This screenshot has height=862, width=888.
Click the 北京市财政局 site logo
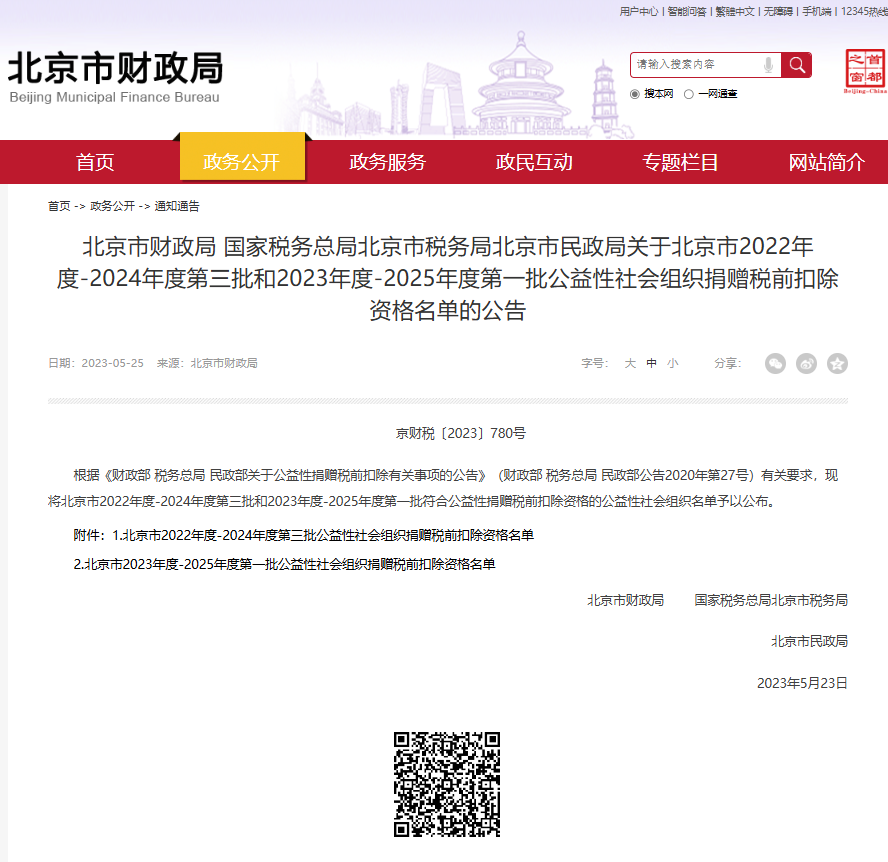tap(115, 77)
